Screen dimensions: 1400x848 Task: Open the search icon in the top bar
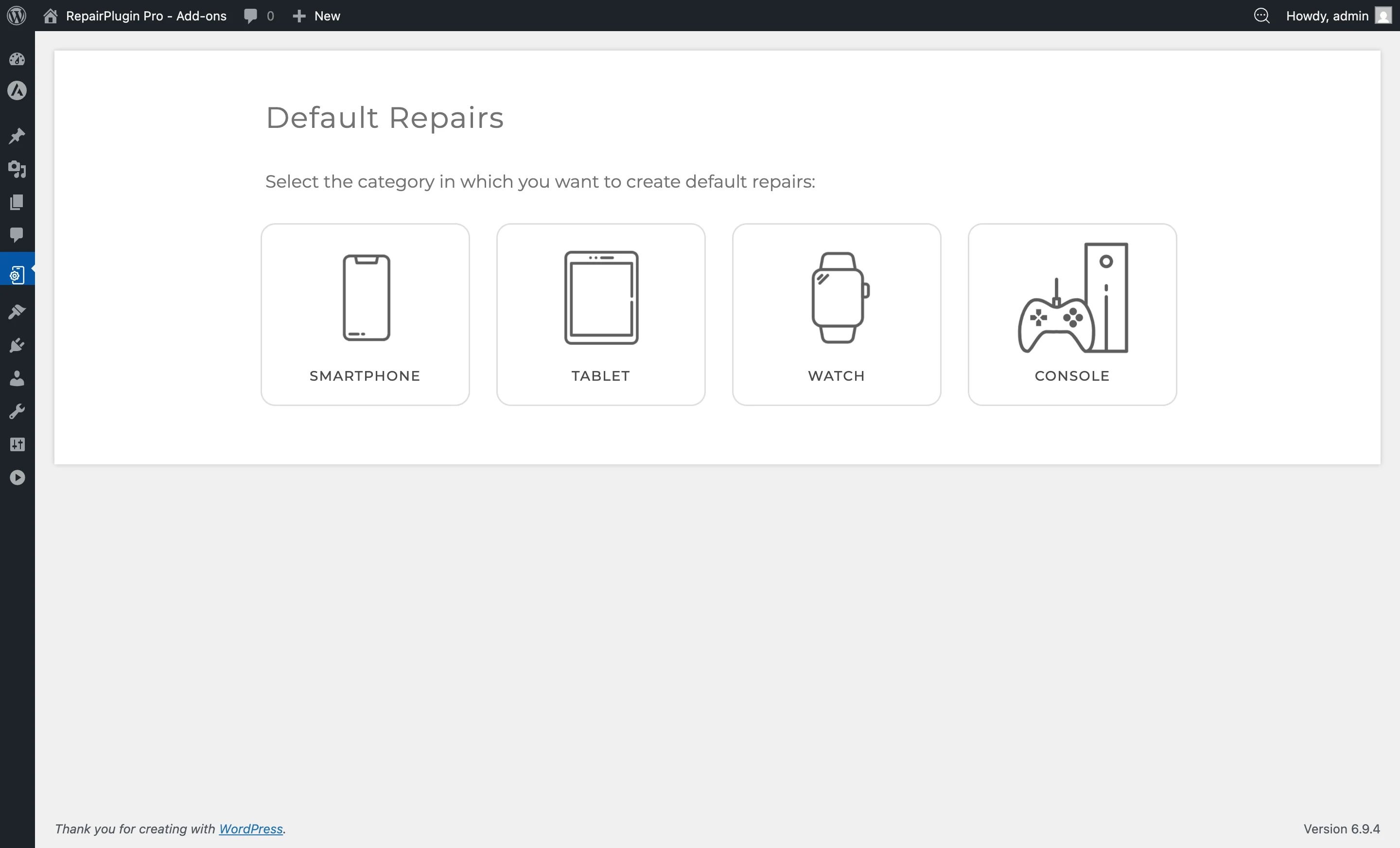(x=1262, y=16)
